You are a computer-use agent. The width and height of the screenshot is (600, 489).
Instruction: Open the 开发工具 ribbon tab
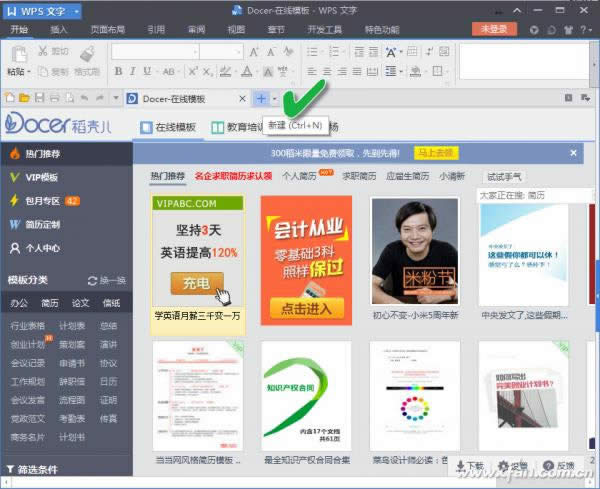coord(325,29)
